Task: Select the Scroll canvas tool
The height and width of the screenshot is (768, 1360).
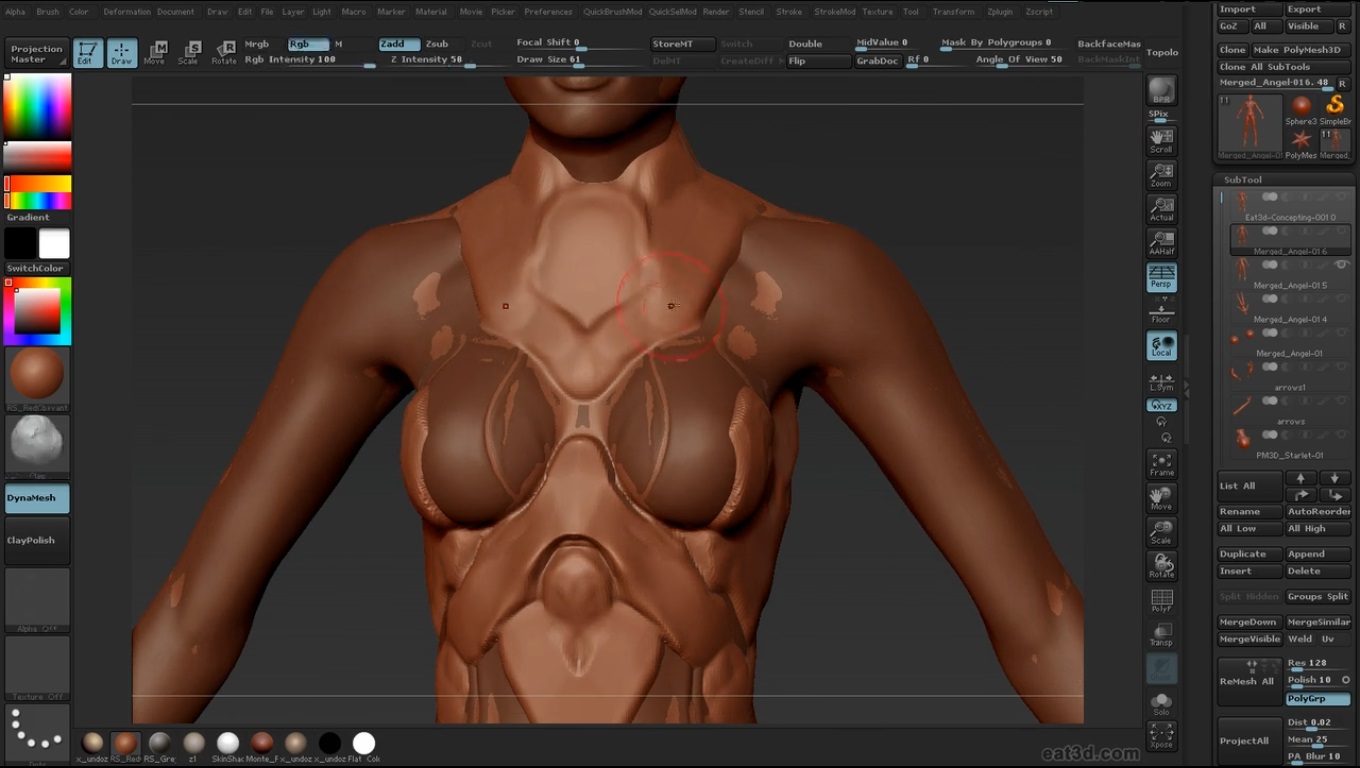Action: coord(1161,140)
